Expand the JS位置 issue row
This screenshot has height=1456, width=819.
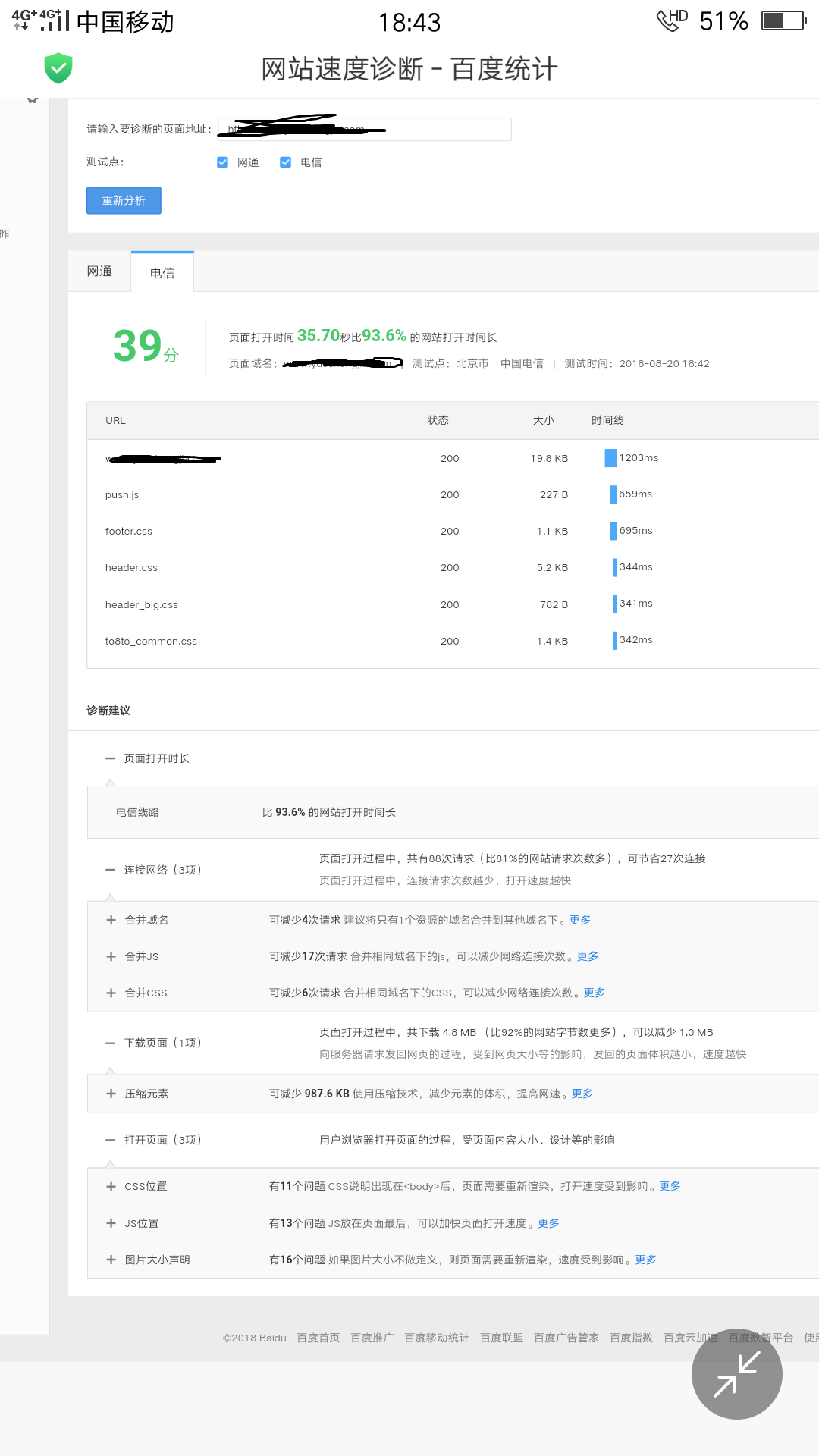click(111, 1223)
